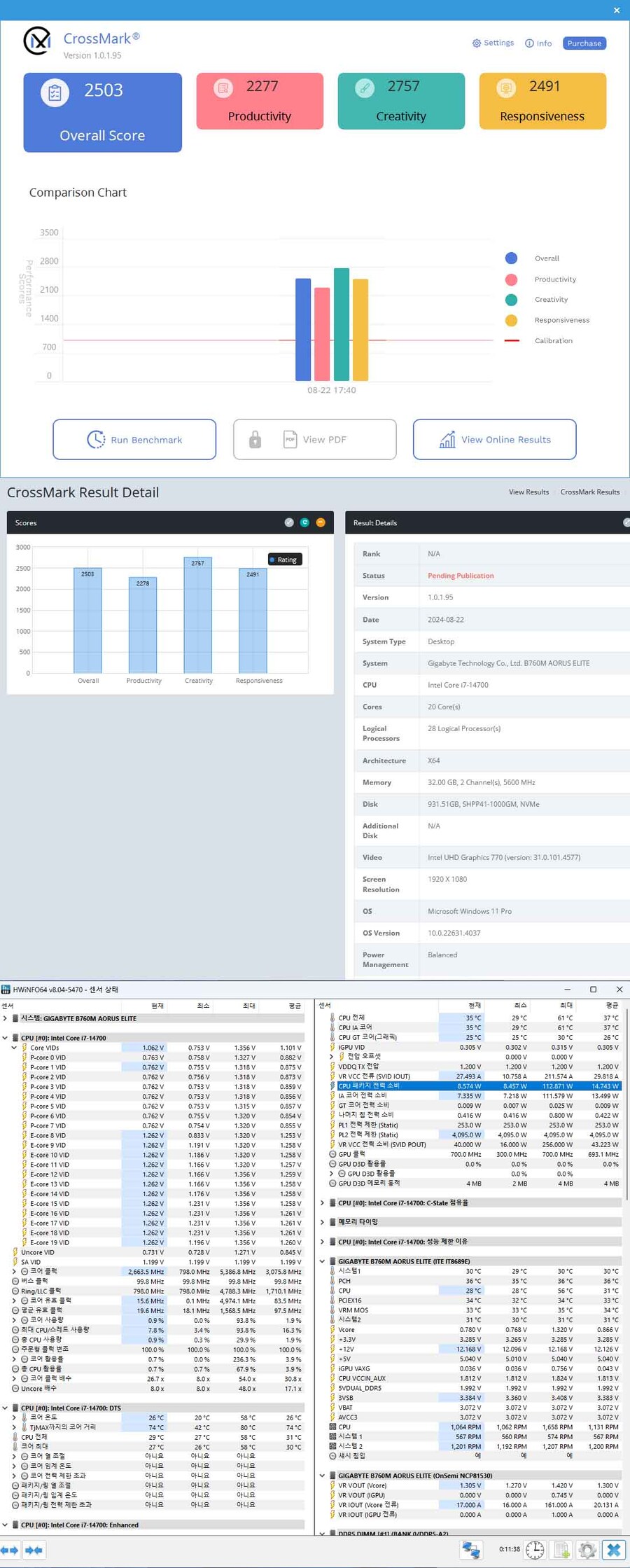Open HWiNFO sensor settings gear
Image resolution: width=630 pixels, height=1568 pixels.
coord(587,1550)
